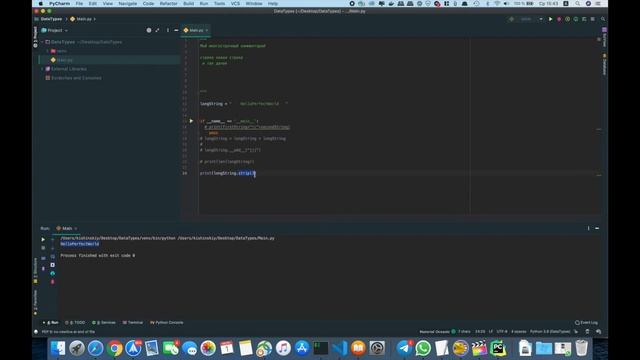Open the Project vertical tool tab on left edge
The height and width of the screenshot is (360, 640).
point(36,38)
